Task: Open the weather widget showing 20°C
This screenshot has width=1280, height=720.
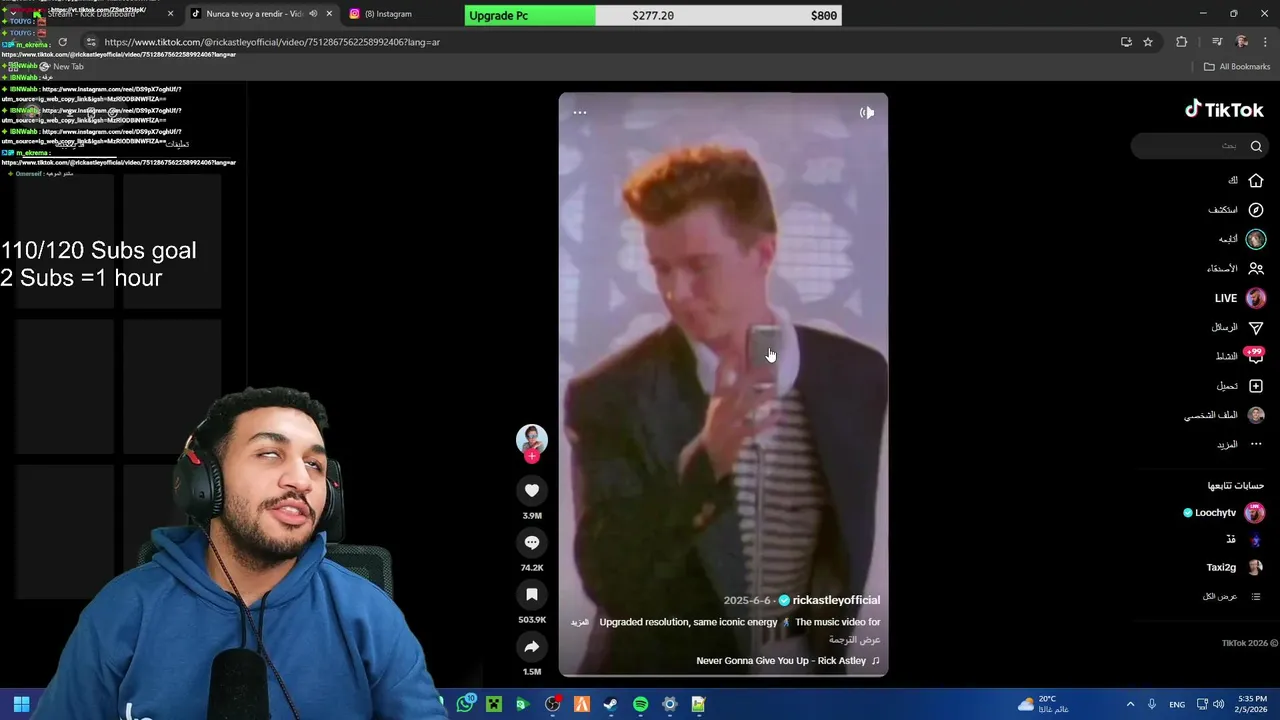Action: (x=1043, y=704)
